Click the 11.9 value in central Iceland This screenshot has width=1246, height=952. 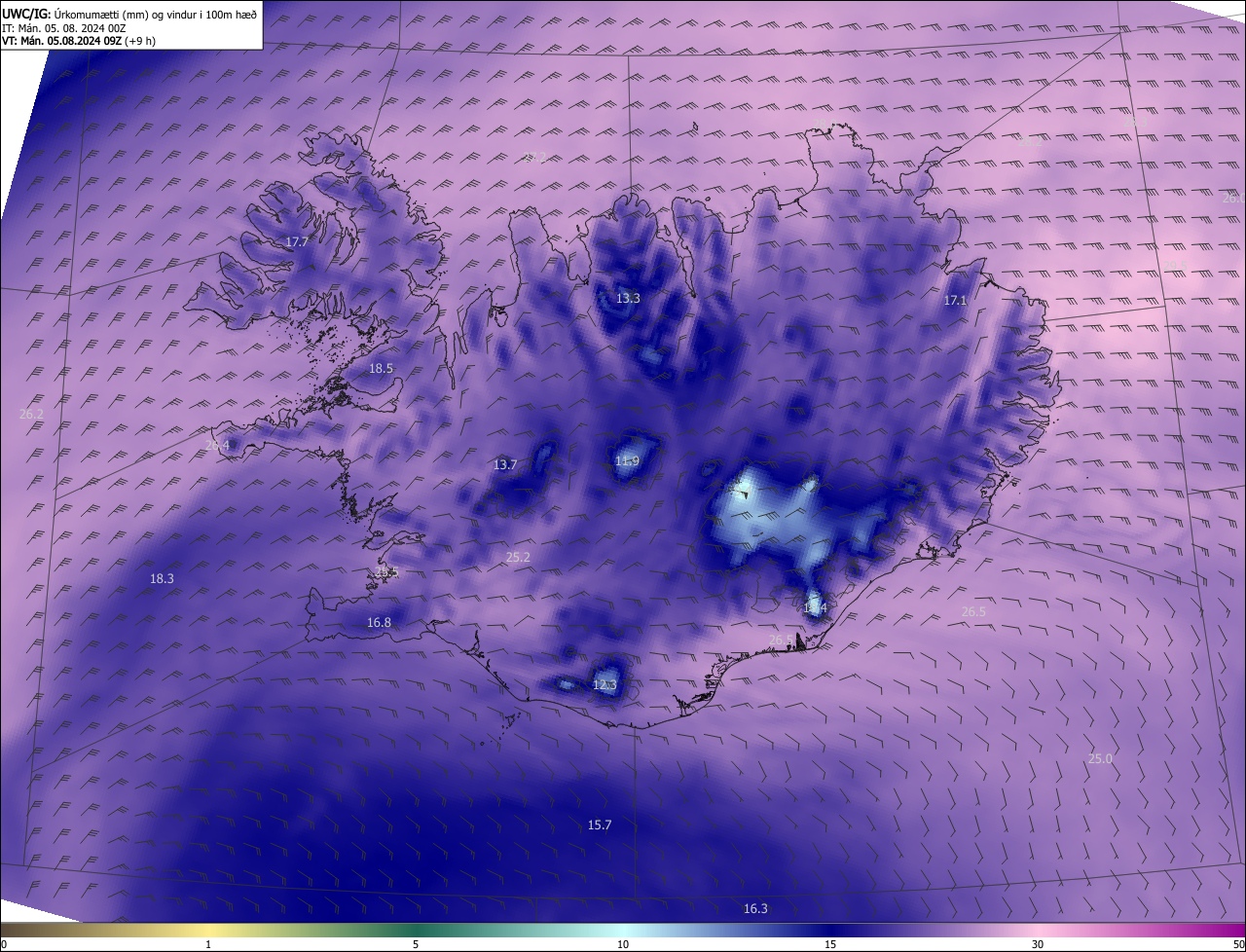(x=627, y=461)
